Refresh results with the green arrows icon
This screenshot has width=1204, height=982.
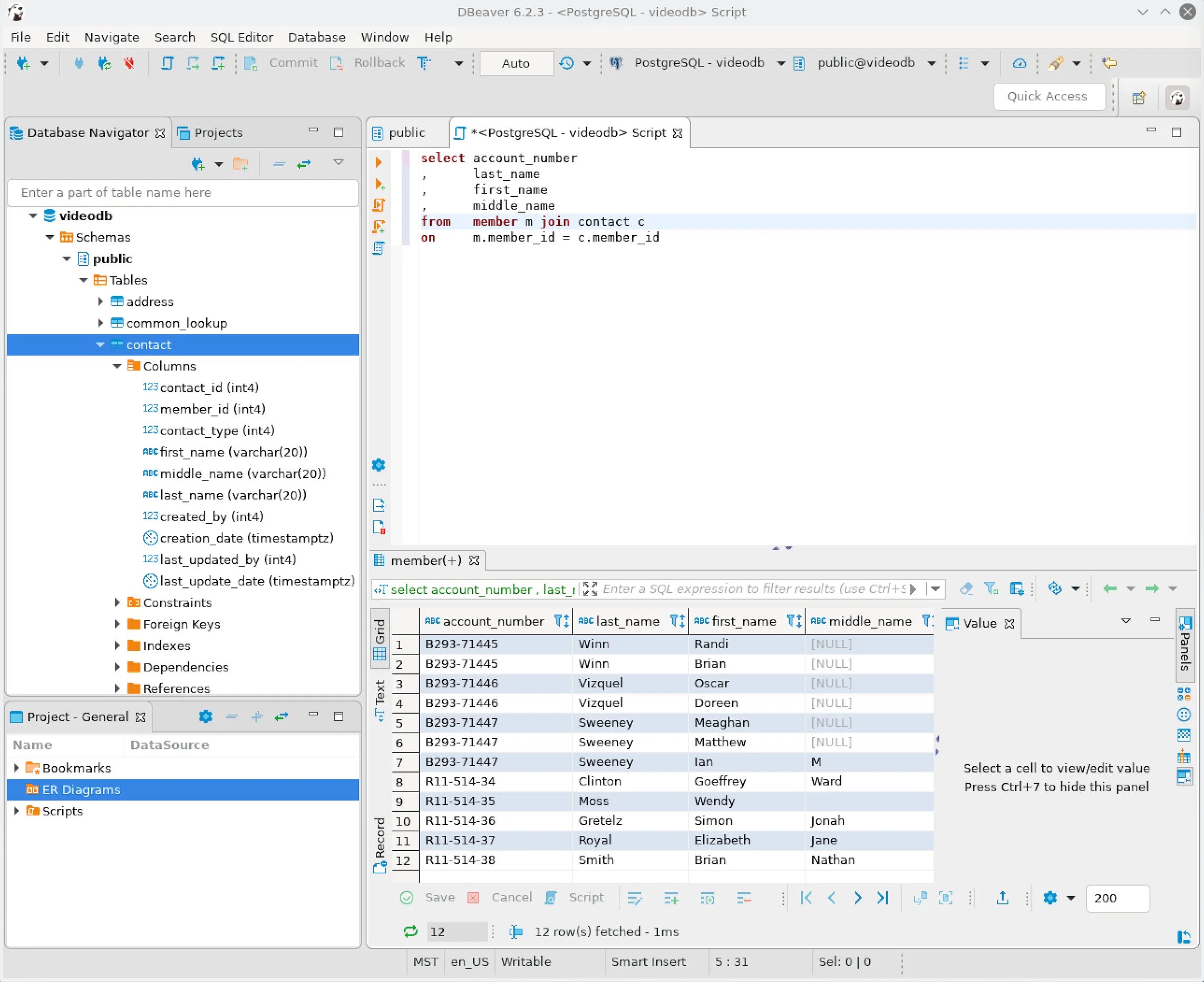point(410,932)
